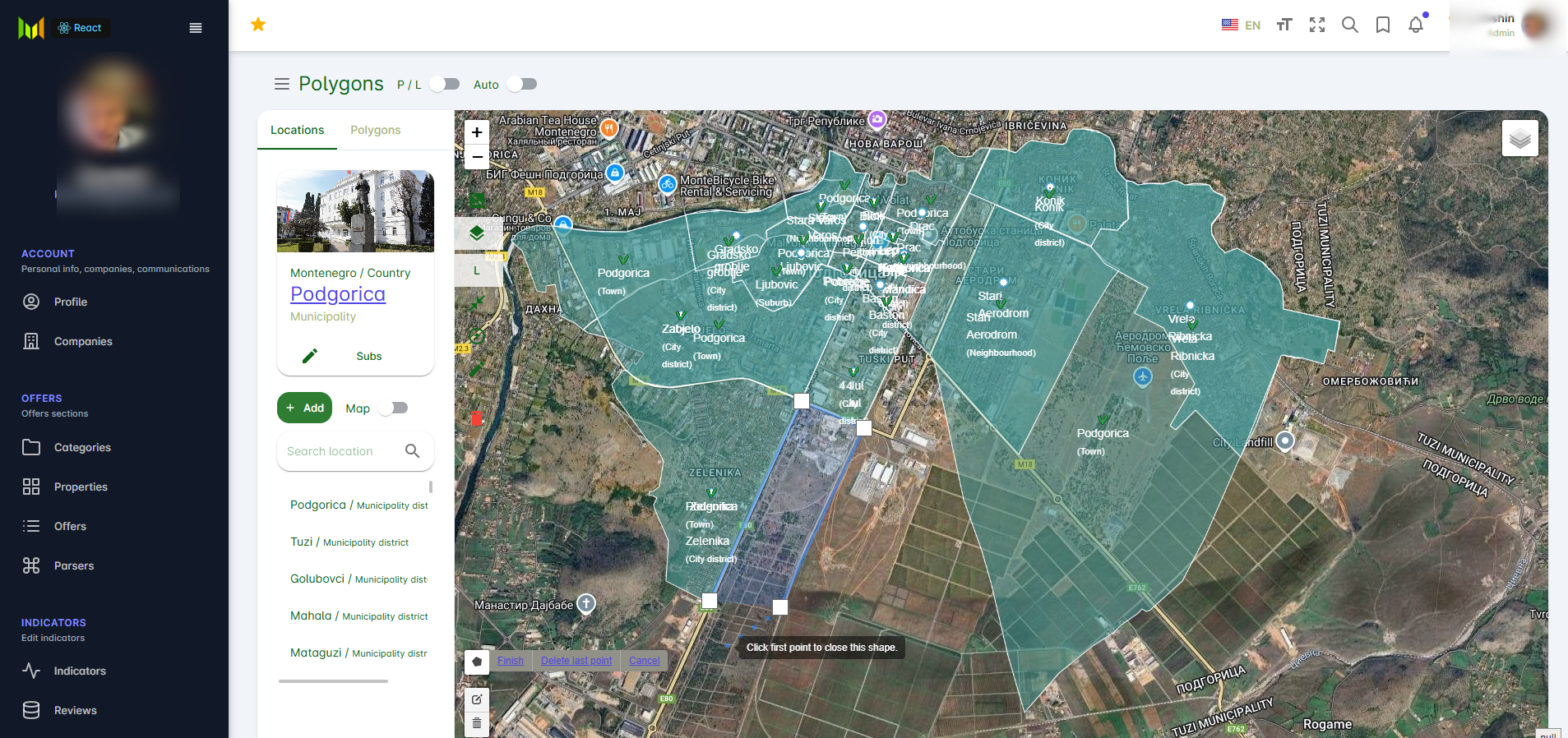Select the draw polygon tool

[x=477, y=662]
